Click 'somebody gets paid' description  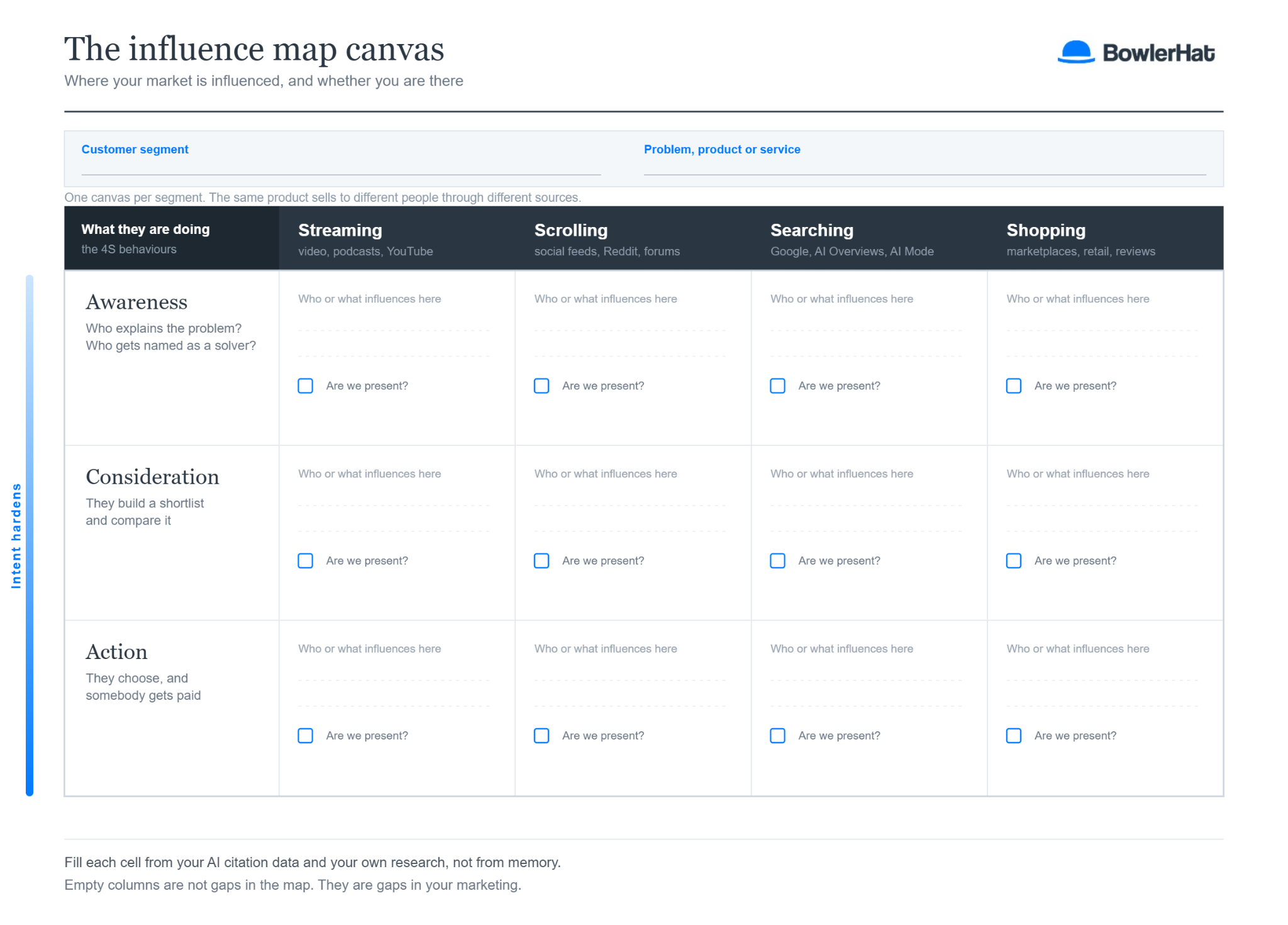(x=143, y=695)
